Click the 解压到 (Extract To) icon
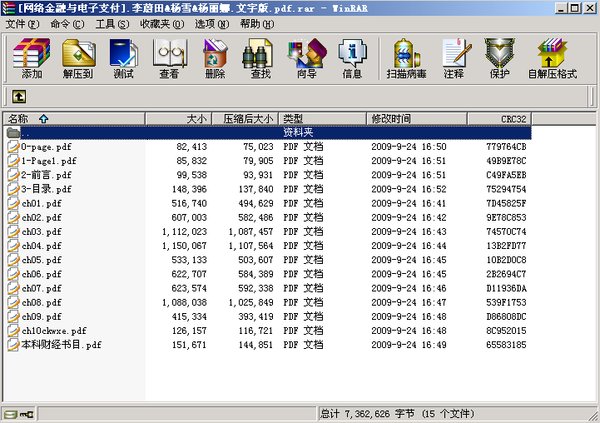Image resolution: width=600 pixels, height=423 pixels. click(78, 58)
